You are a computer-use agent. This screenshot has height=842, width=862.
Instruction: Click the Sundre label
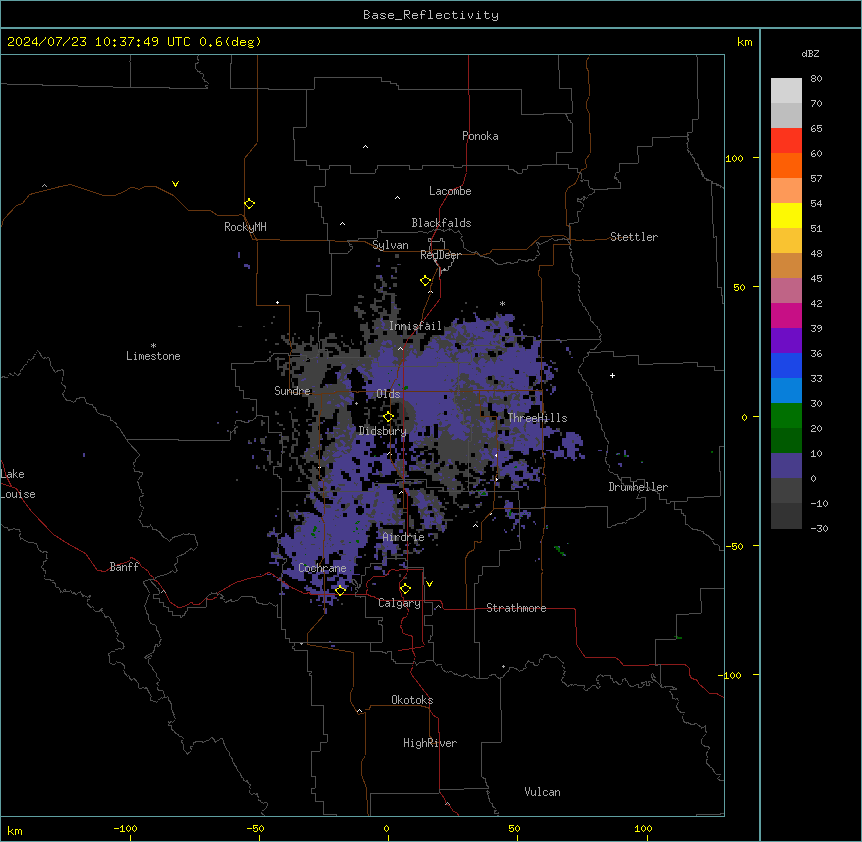pos(292,391)
